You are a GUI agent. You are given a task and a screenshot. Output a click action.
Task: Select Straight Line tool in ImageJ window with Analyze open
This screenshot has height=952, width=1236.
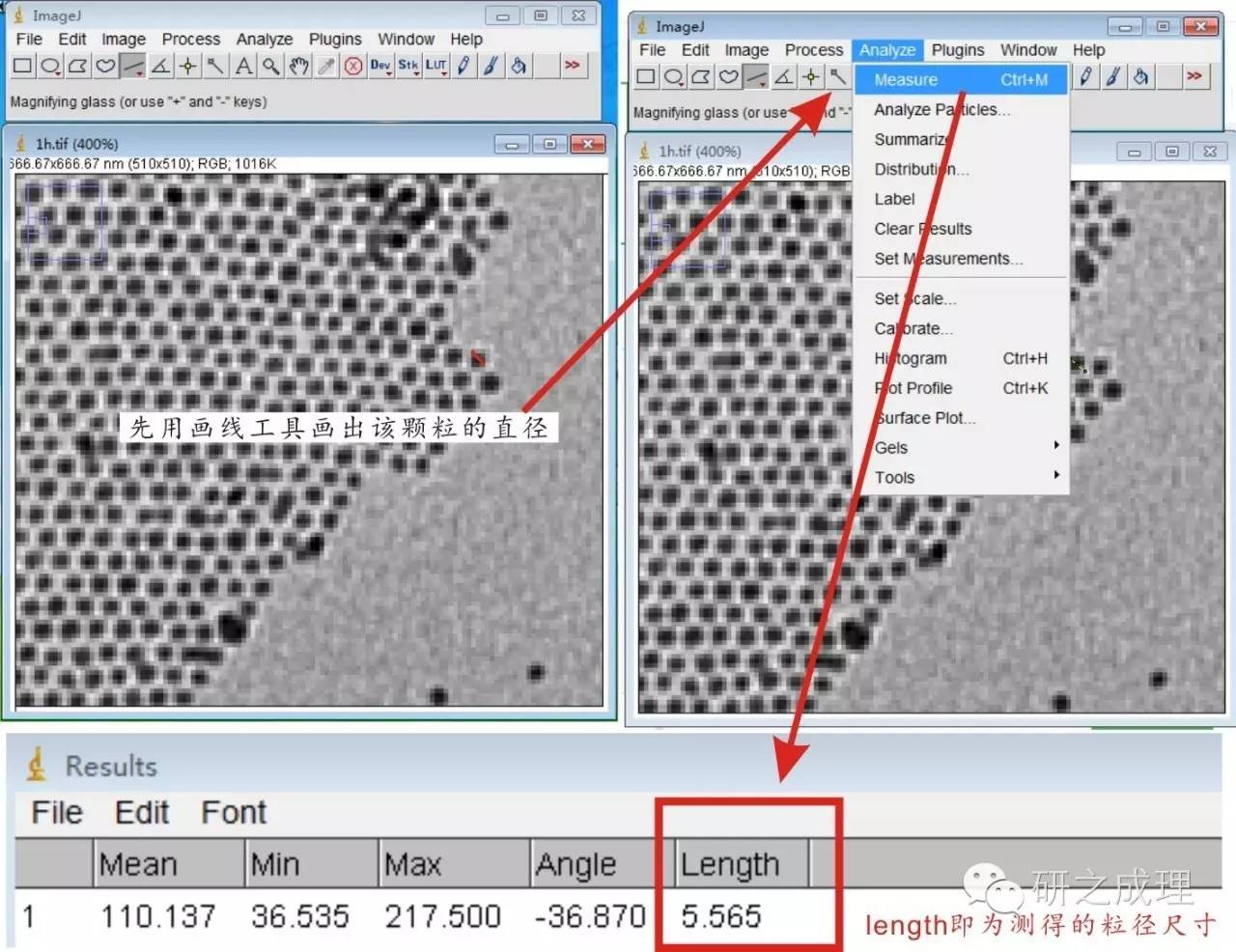[756, 76]
